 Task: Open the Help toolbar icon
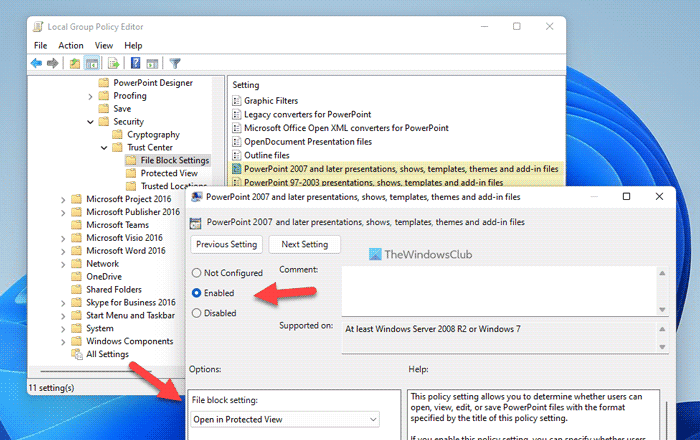tap(135, 63)
